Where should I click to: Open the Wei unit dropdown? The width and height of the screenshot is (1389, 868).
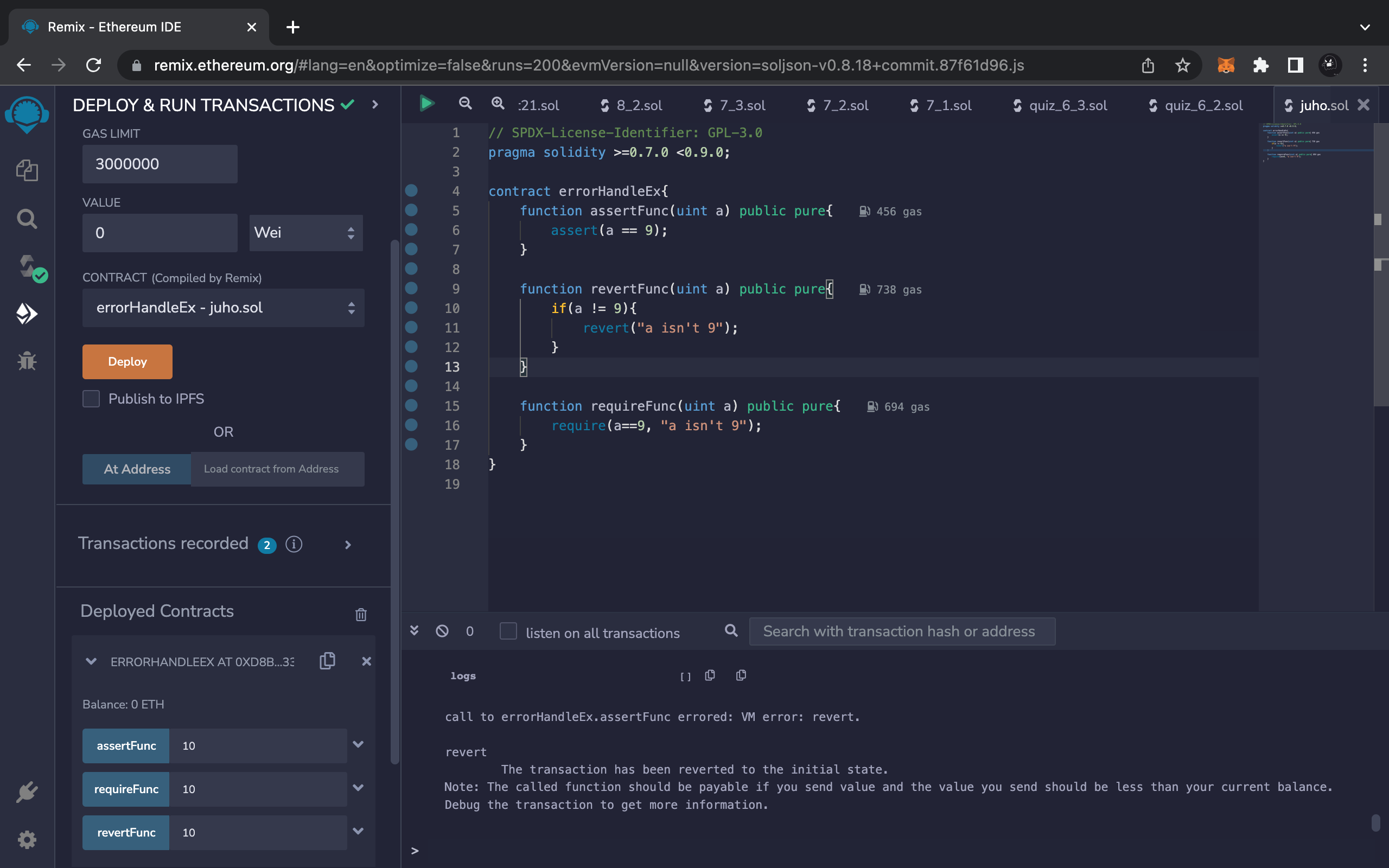[305, 233]
